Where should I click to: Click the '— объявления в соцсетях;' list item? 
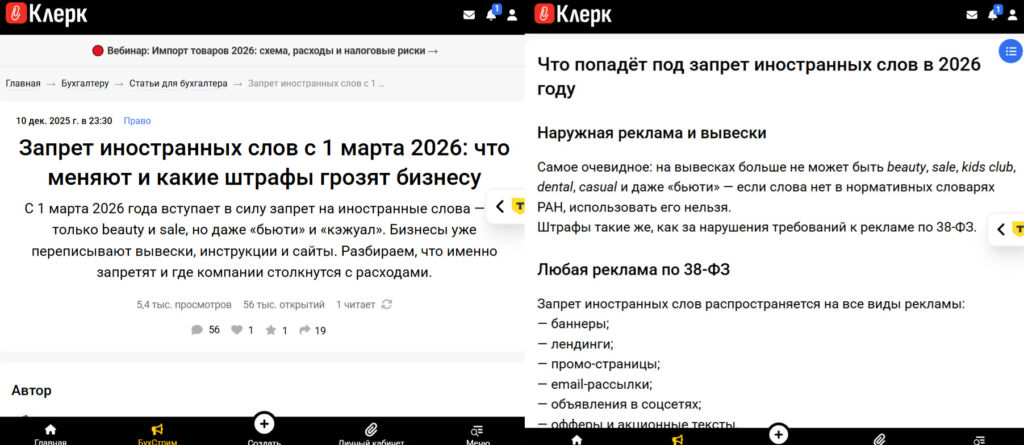click(619, 404)
